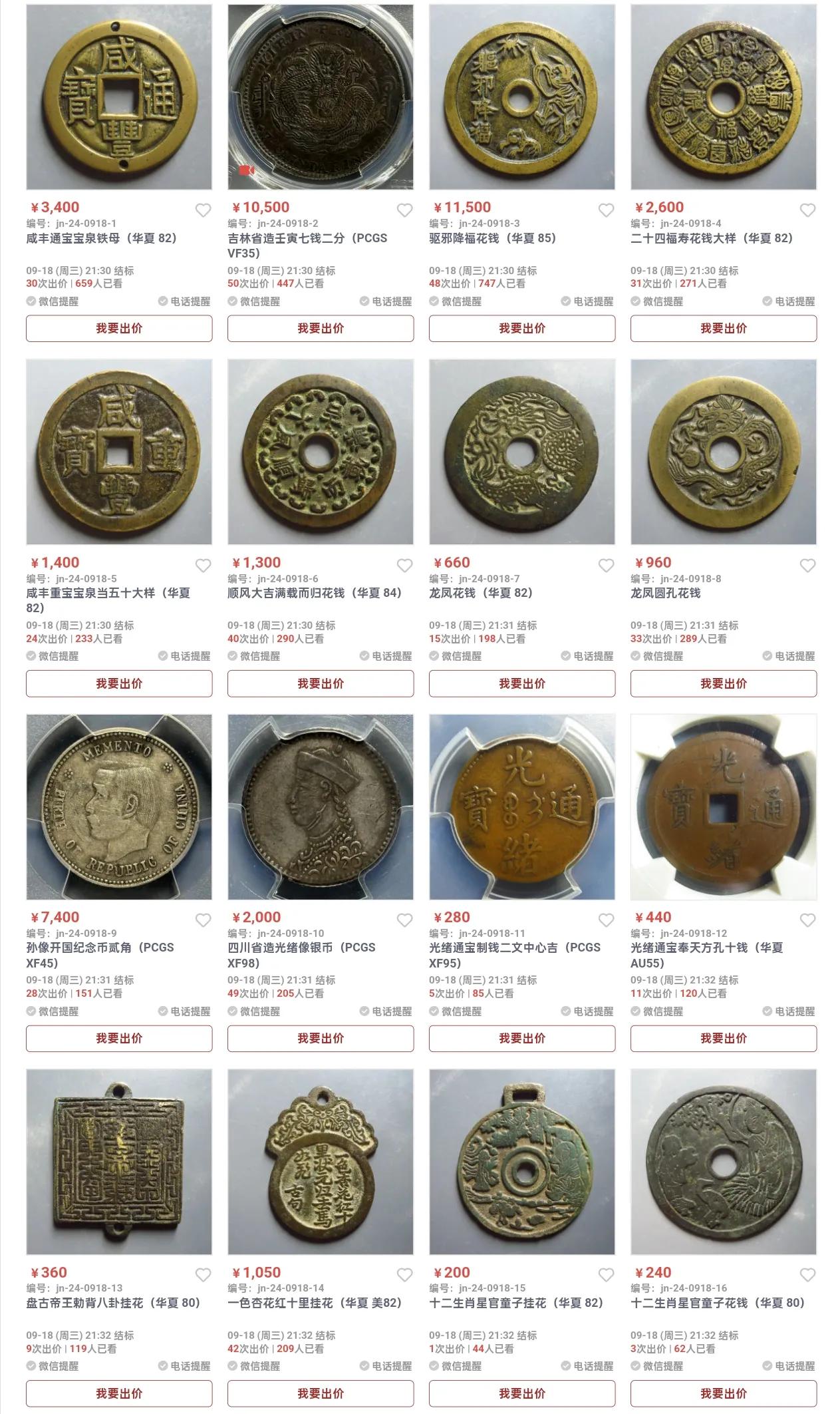The width and height of the screenshot is (840, 1414).
Task: Bid on 驱邪降福花钱 with 我要出价
Action: coord(522,328)
